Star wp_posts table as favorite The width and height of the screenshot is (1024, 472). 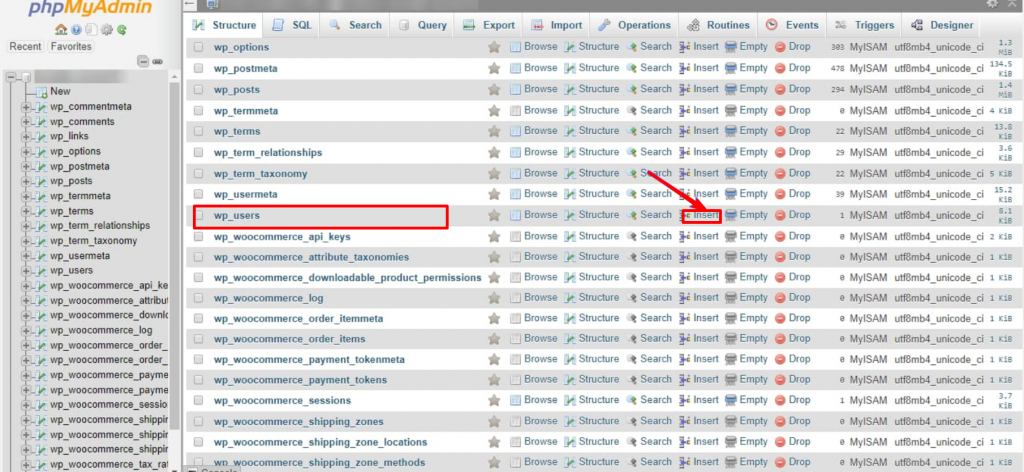coord(494,89)
